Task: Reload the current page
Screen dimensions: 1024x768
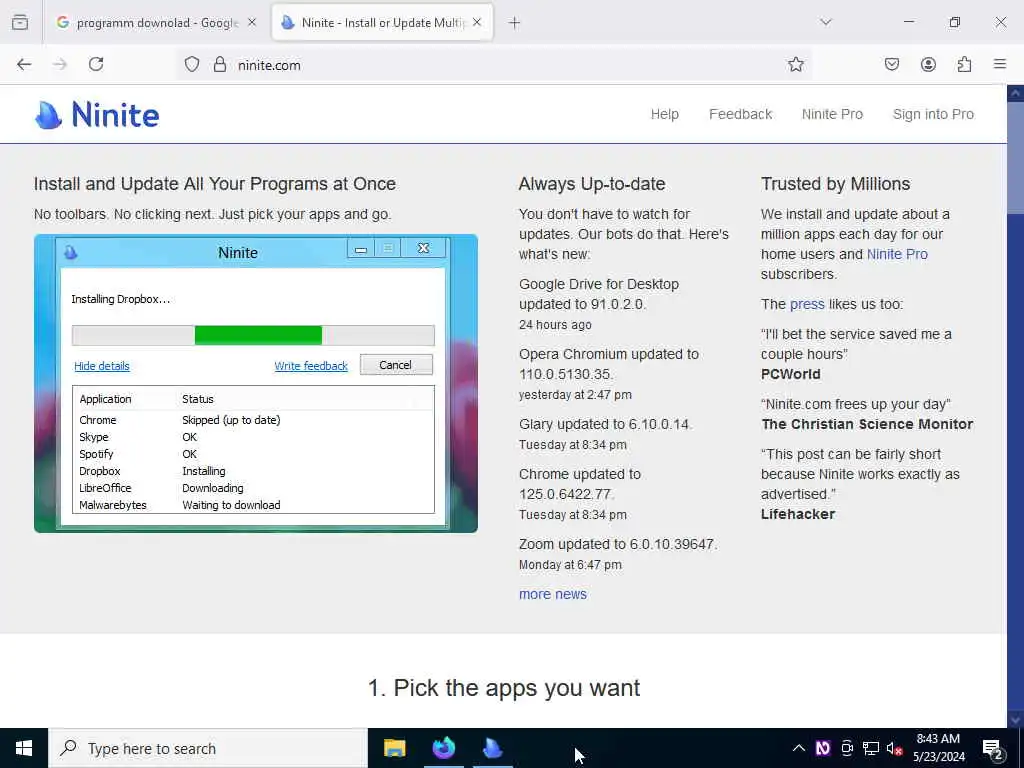Action: click(x=96, y=64)
